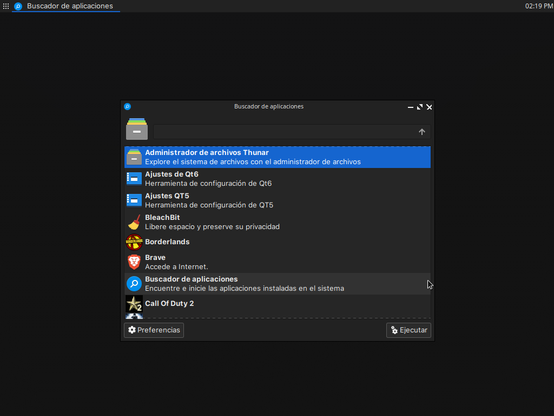
Task: Click the Ejecutar button
Action: (x=408, y=330)
